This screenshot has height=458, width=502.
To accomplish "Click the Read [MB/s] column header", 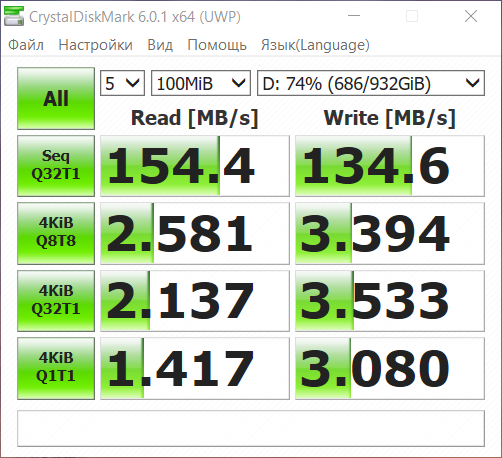I will tap(195, 118).
